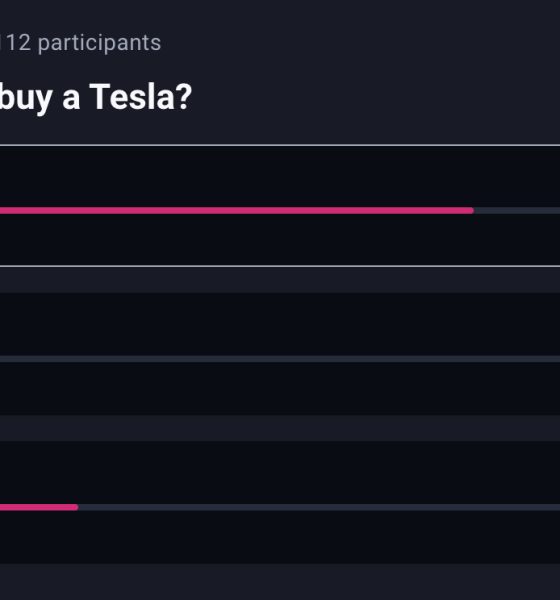
Task: Click the area above the second option's bar
Action: (x=280, y=324)
